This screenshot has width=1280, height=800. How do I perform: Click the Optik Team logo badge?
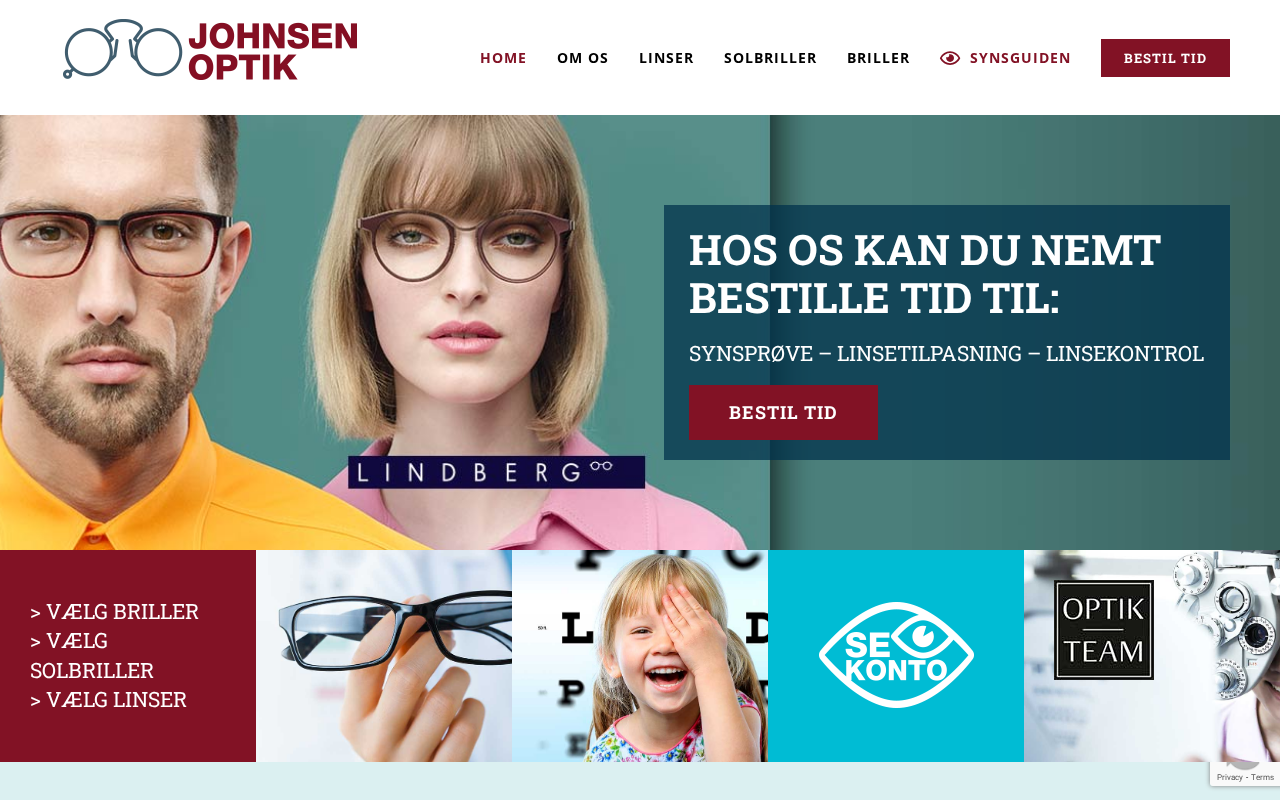[1104, 630]
